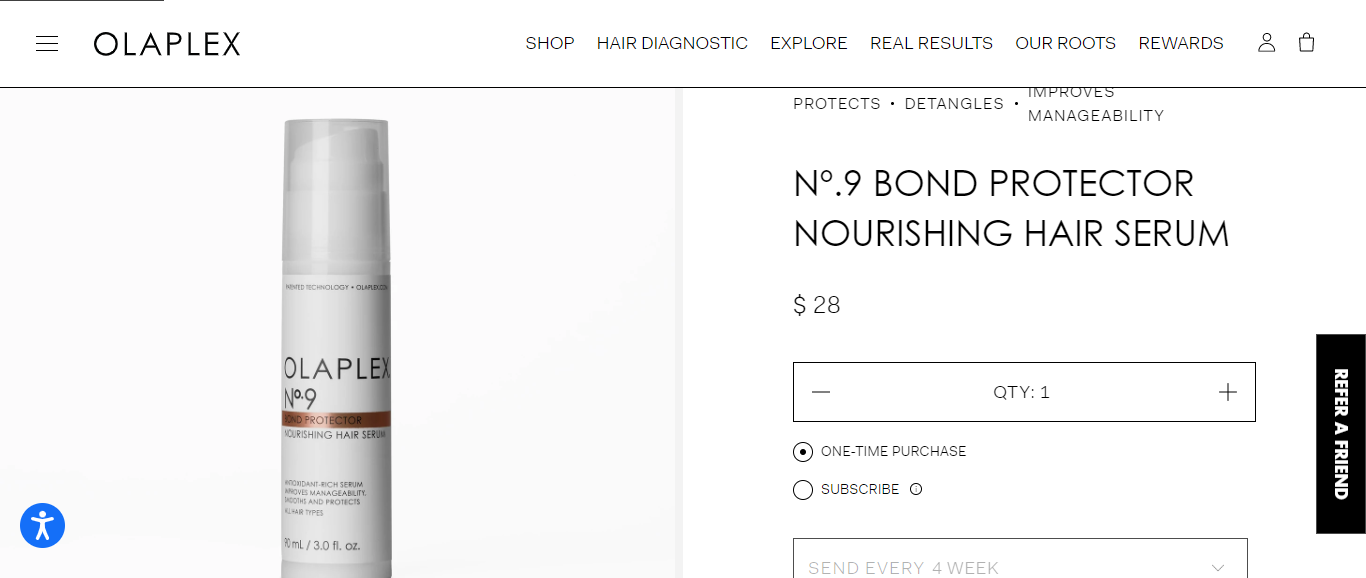1366x578 pixels.
Task: Select the One-Time Purchase option
Action: point(803,452)
